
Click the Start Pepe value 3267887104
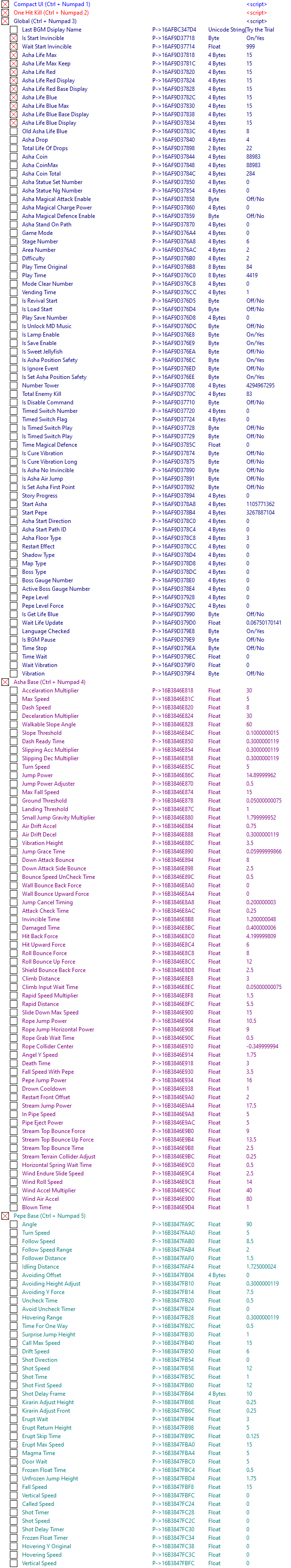(260, 513)
